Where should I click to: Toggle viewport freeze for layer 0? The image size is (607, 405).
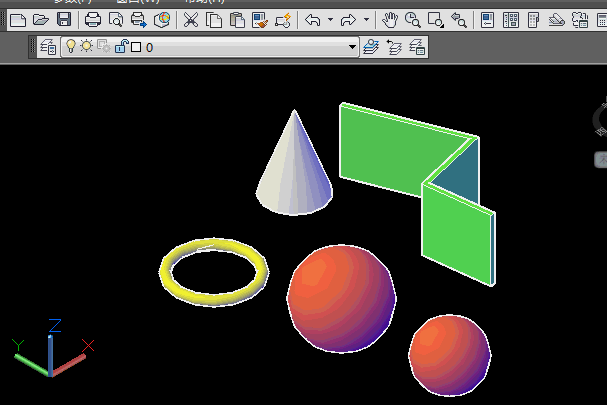(103, 46)
